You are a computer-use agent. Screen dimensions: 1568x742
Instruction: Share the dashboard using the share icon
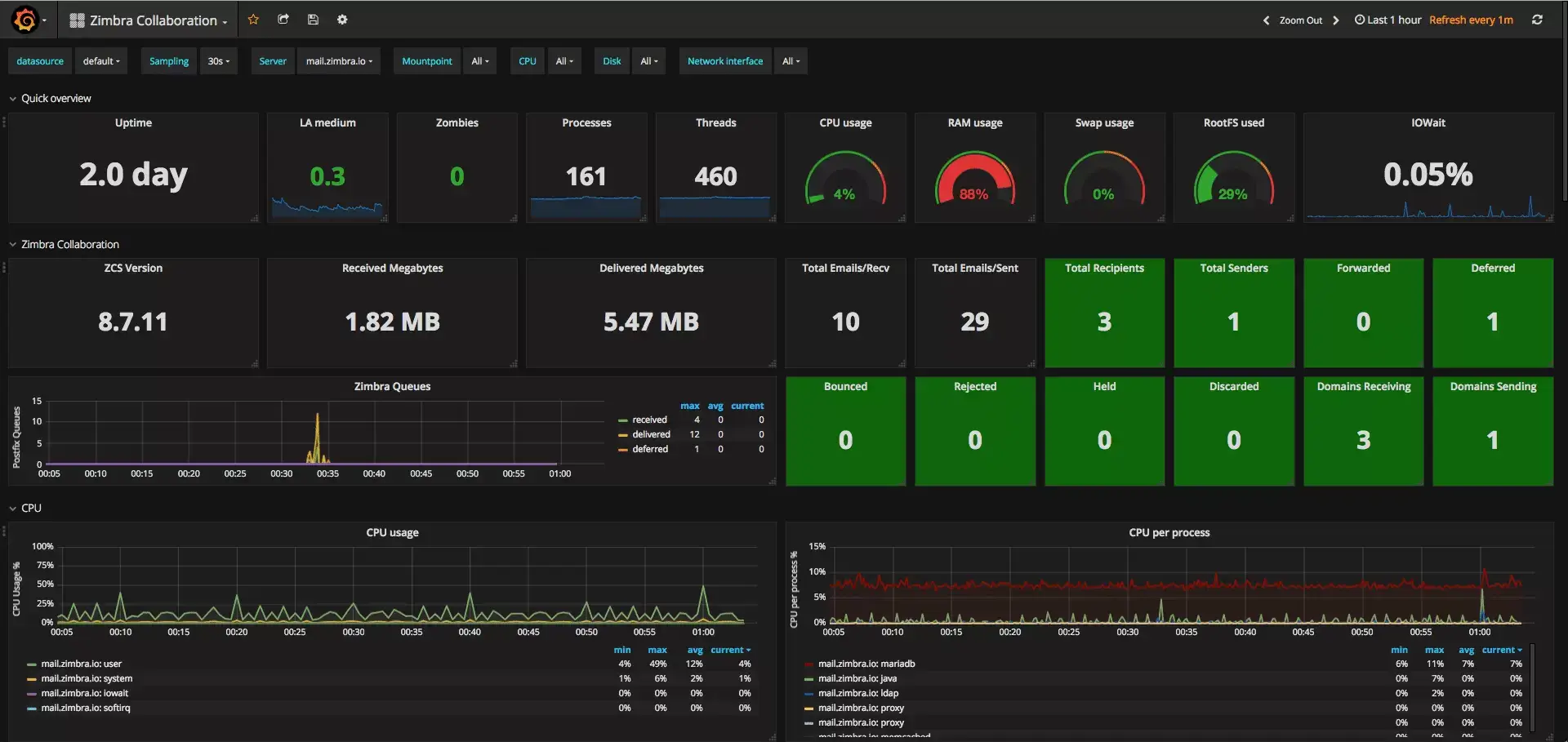click(283, 19)
